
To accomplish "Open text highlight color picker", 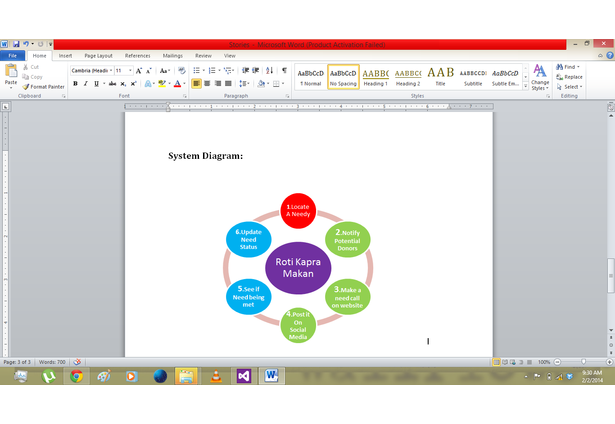I will click(169, 84).
